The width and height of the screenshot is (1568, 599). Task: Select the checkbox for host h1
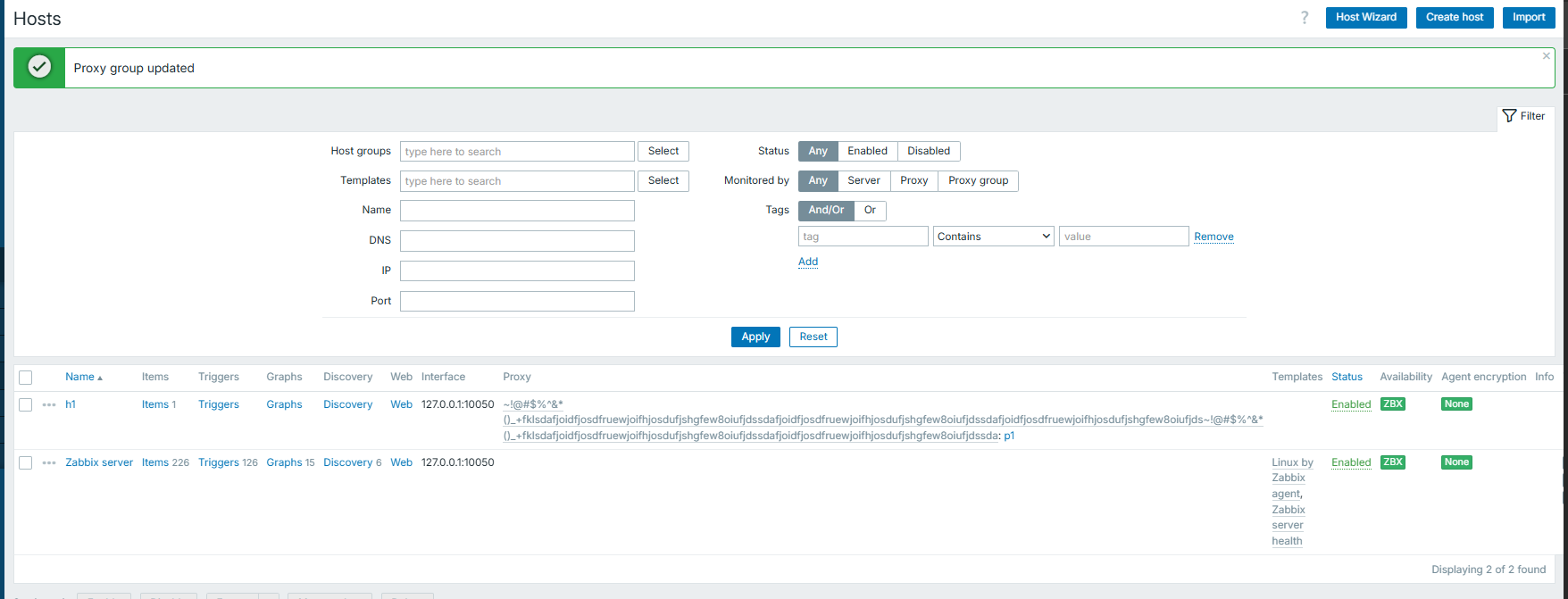point(26,405)
